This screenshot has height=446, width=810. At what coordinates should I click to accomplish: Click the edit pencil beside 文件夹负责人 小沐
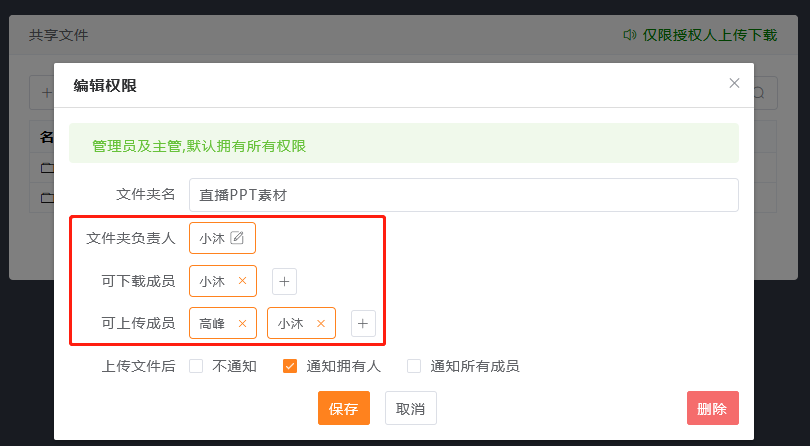click(x=237, y=238)
